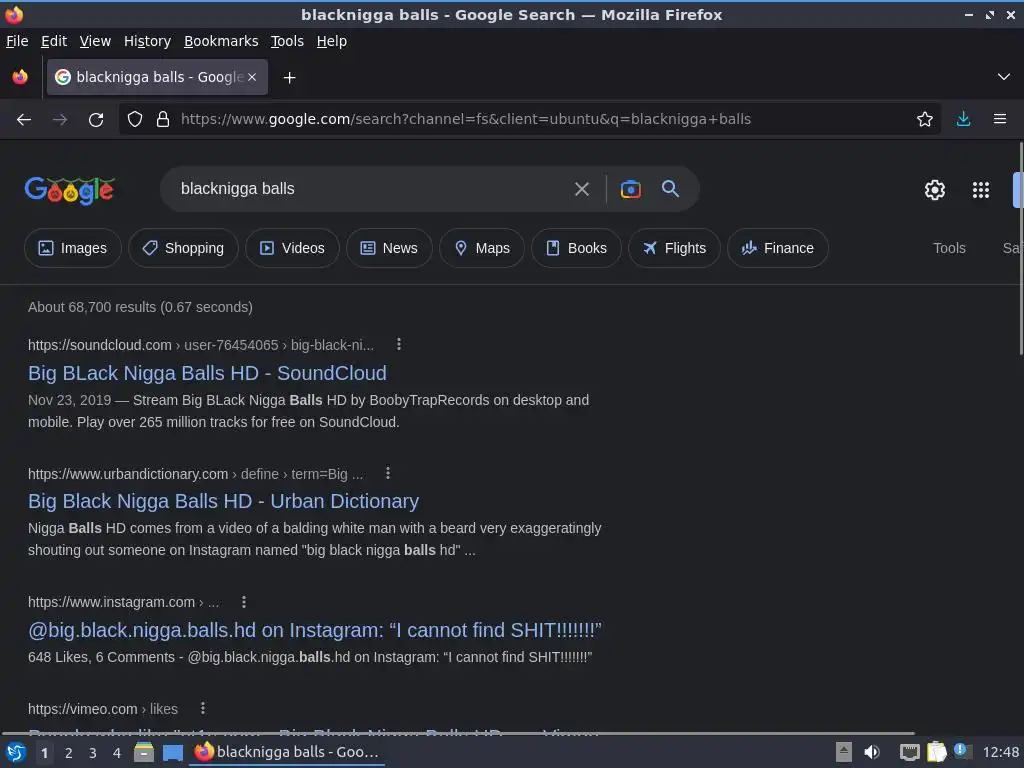Click the show desktop taskbar icon
The image size is (1024, 768).
pyautogui.click(x=172, y=753)
